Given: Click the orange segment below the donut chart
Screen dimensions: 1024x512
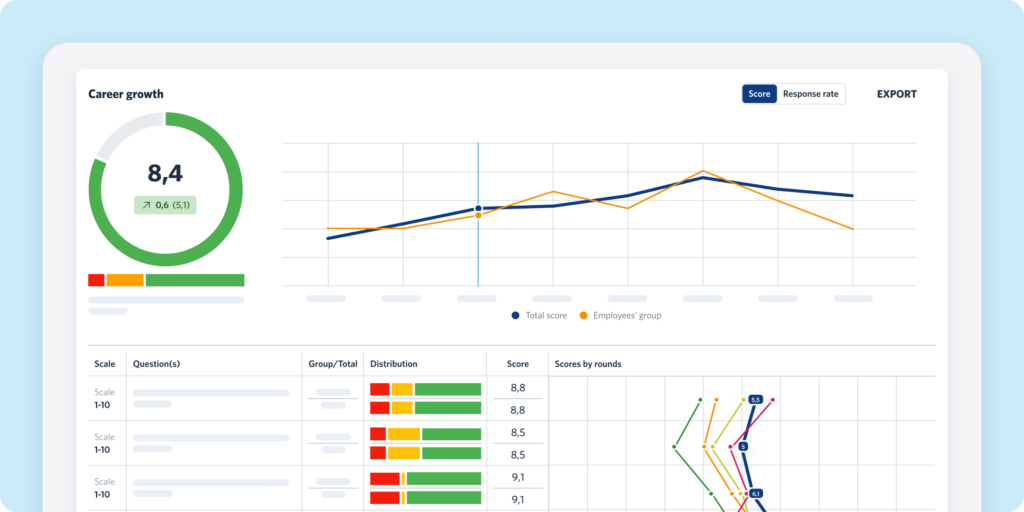Looking at the screenshot, I should 125,280.
